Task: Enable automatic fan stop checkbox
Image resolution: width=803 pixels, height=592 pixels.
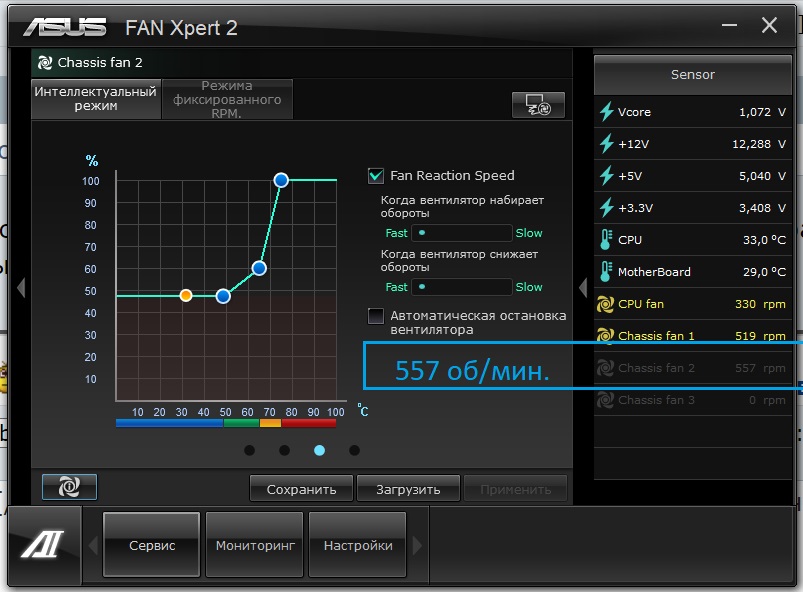Action: [x=376, y=316]
